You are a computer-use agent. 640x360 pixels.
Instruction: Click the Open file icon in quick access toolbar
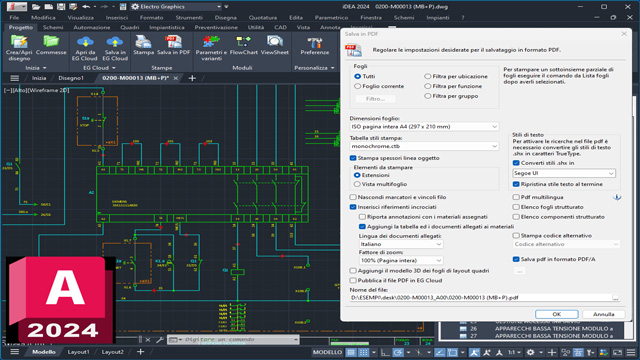[x=36, y=7]
